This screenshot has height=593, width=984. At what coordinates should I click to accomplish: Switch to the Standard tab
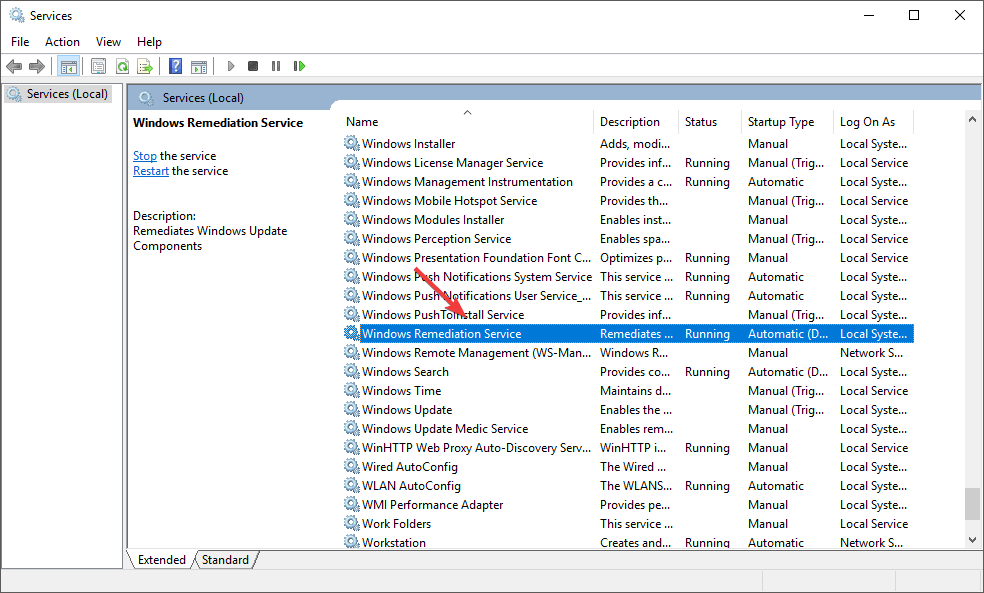tap(225, 560)
